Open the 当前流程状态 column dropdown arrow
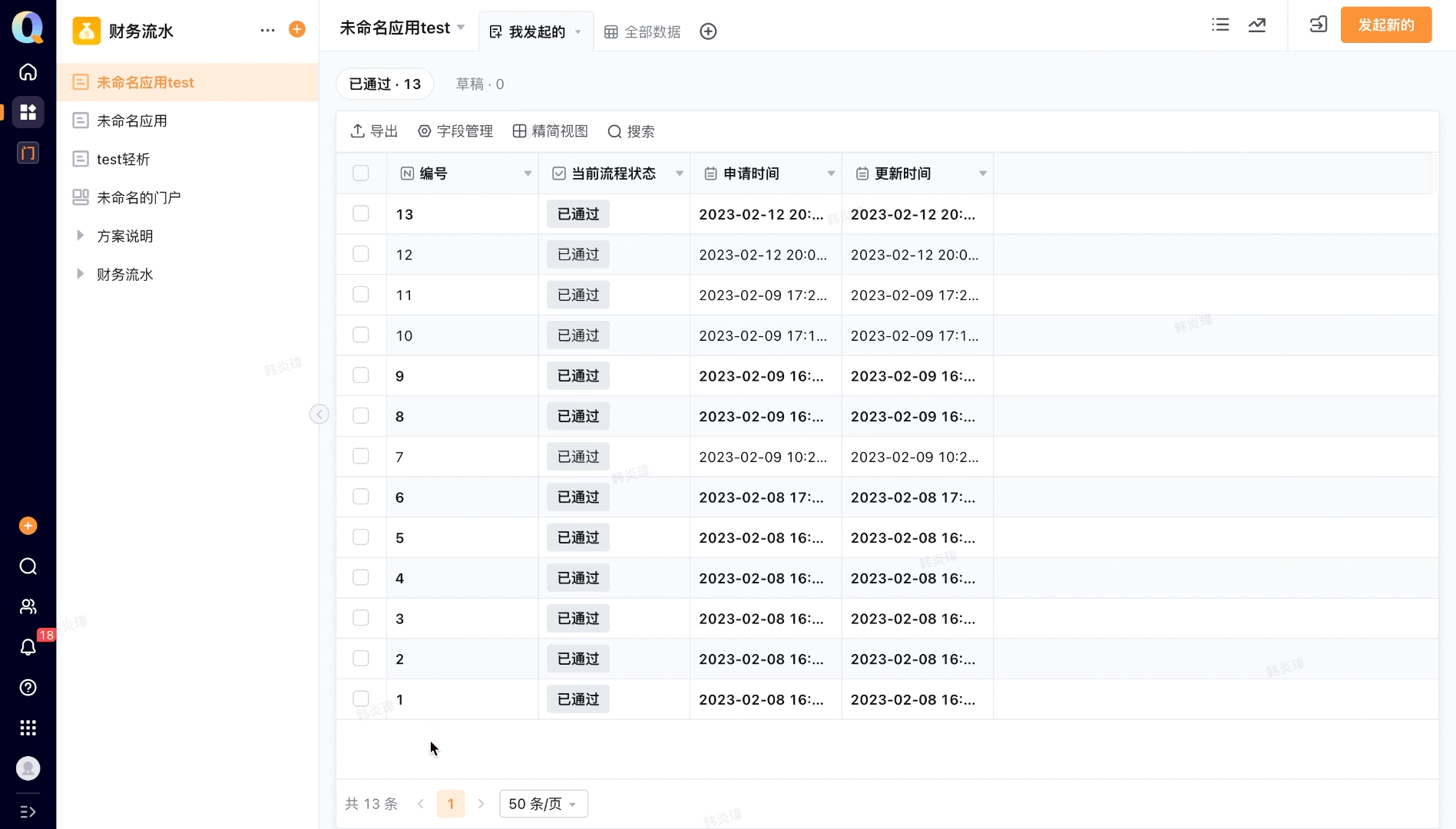 (680, 173)
